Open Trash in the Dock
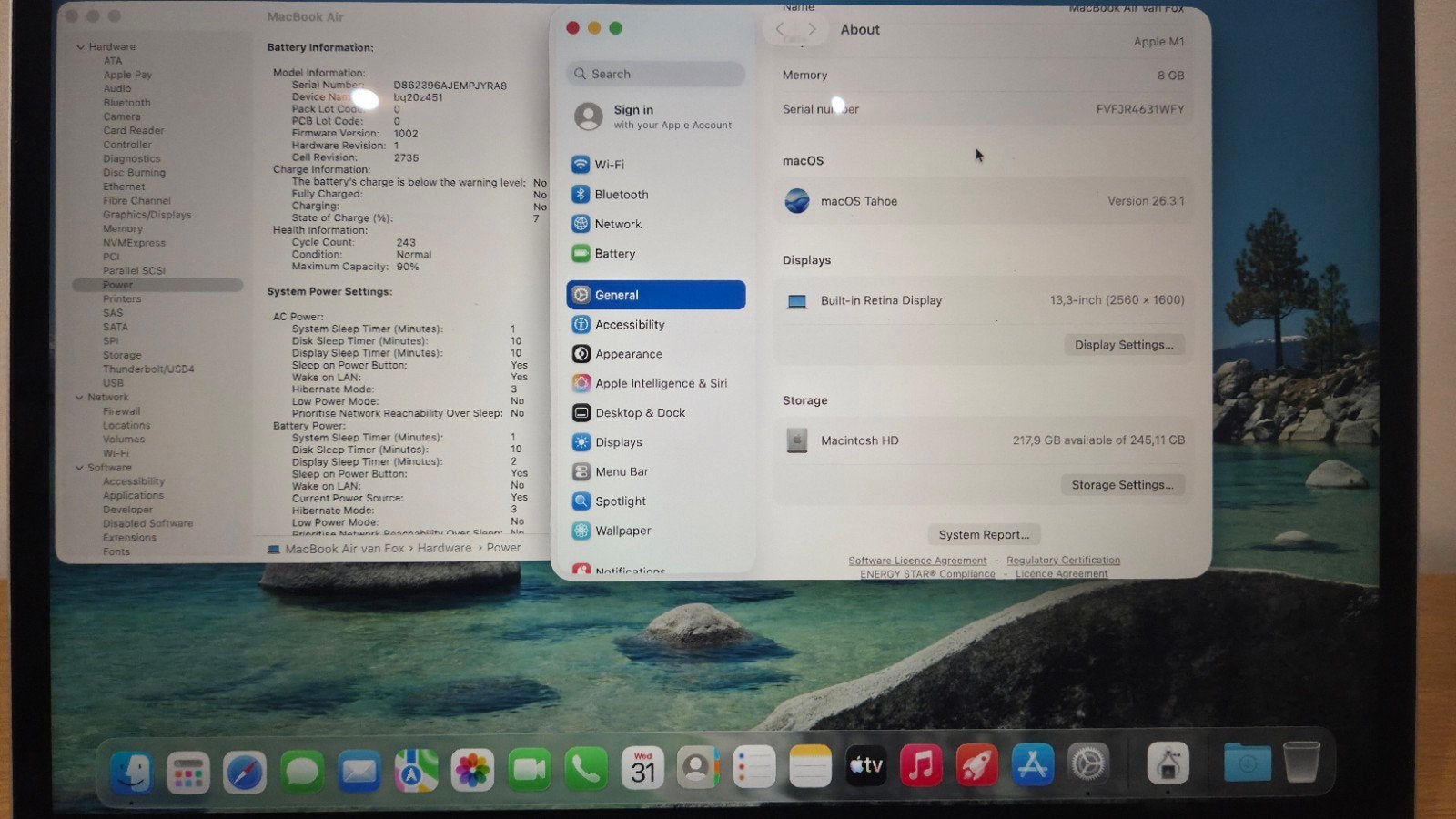The height and width of the screenshot is (819, 1456). tap(1301, 761)
